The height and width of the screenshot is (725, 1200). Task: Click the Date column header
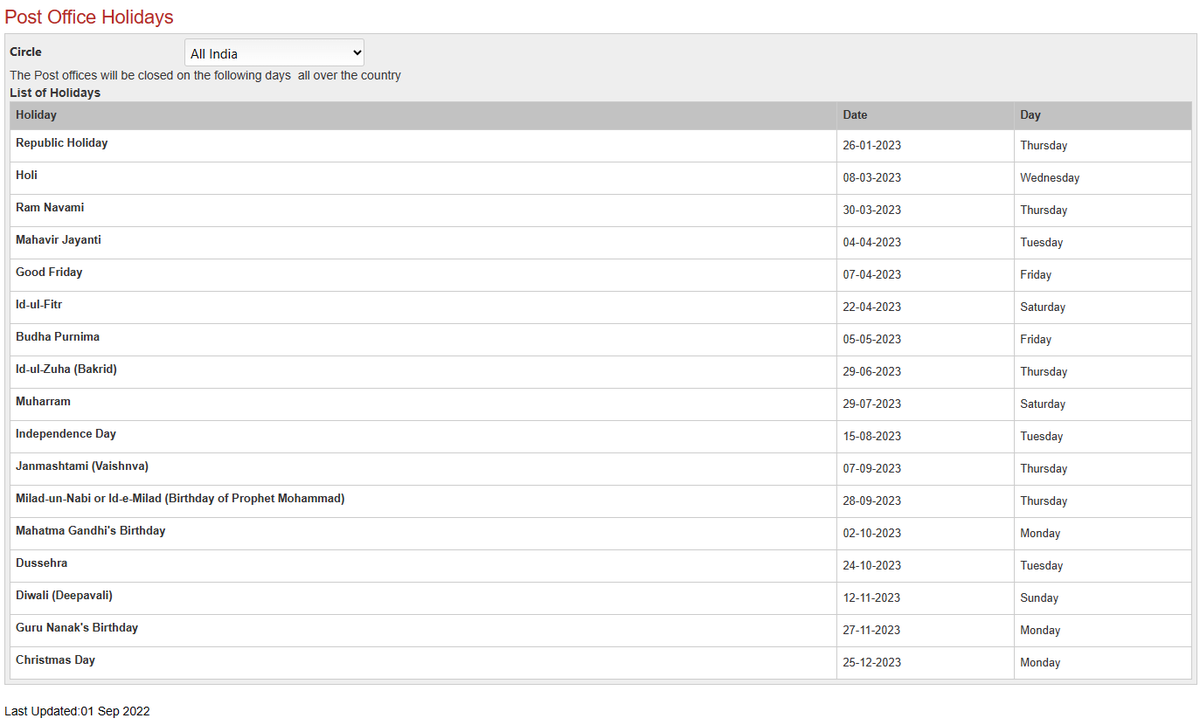(855, 115)
